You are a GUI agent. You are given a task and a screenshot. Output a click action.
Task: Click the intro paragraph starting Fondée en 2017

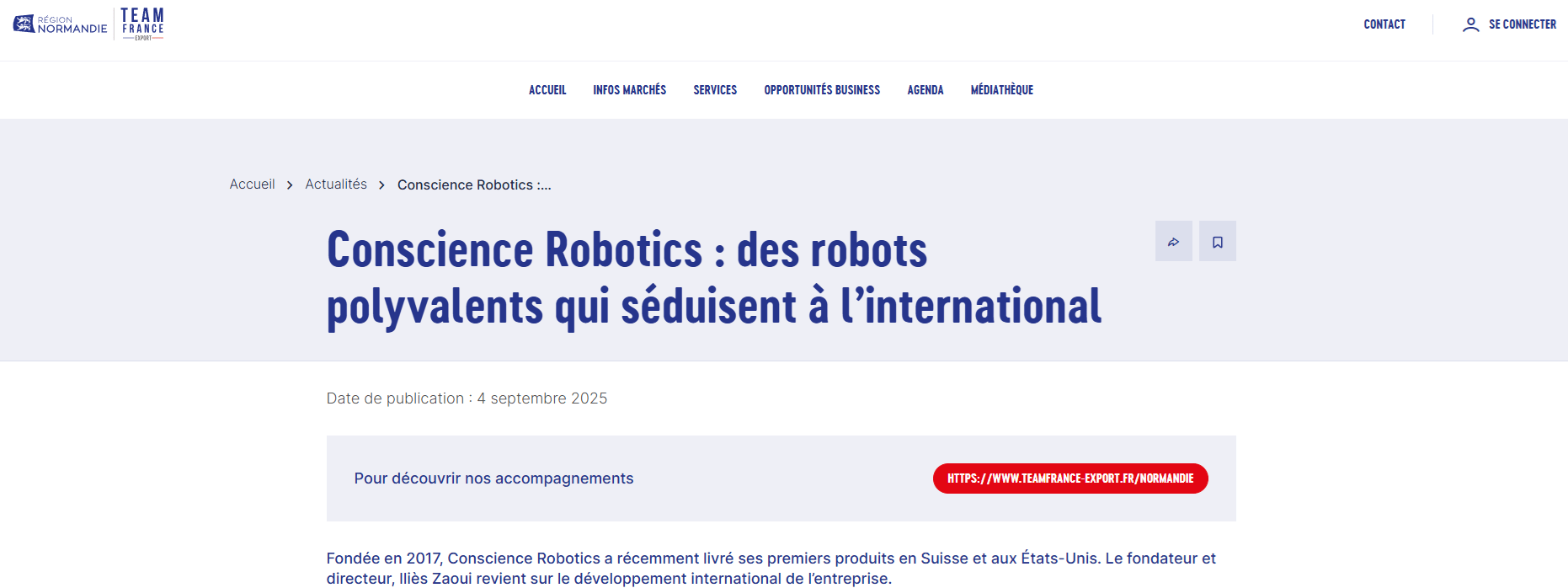click(x=771, y=569)
